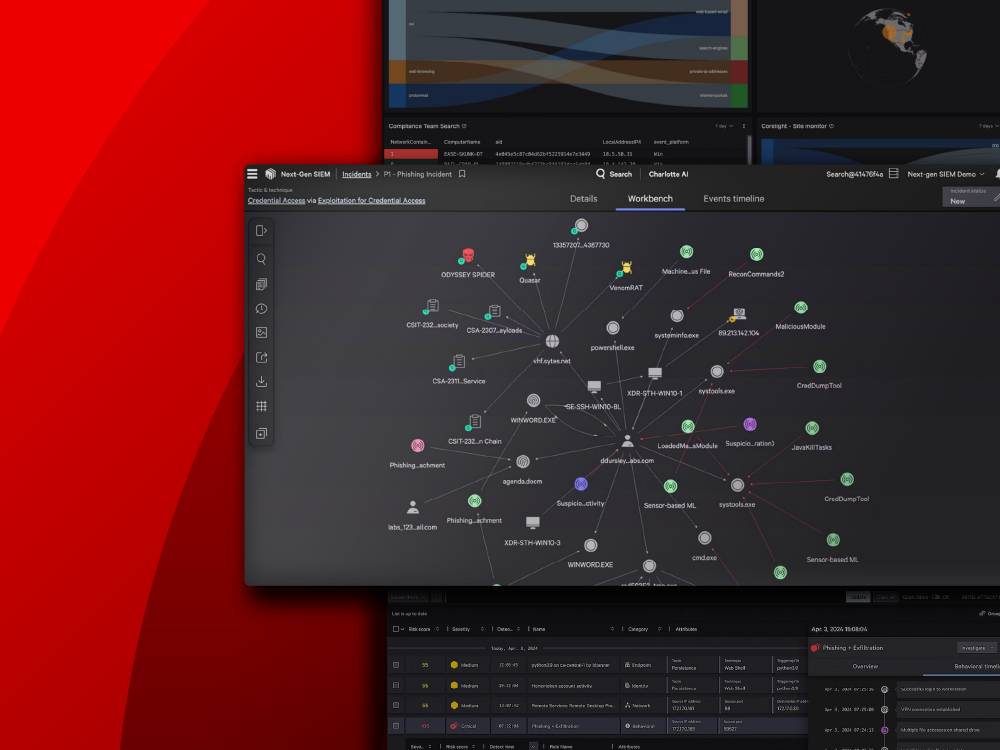Viewport: 1000px width, 750px height.
Task: Click the collapse panel icon atop the sidebar
Action: (261, 231)
